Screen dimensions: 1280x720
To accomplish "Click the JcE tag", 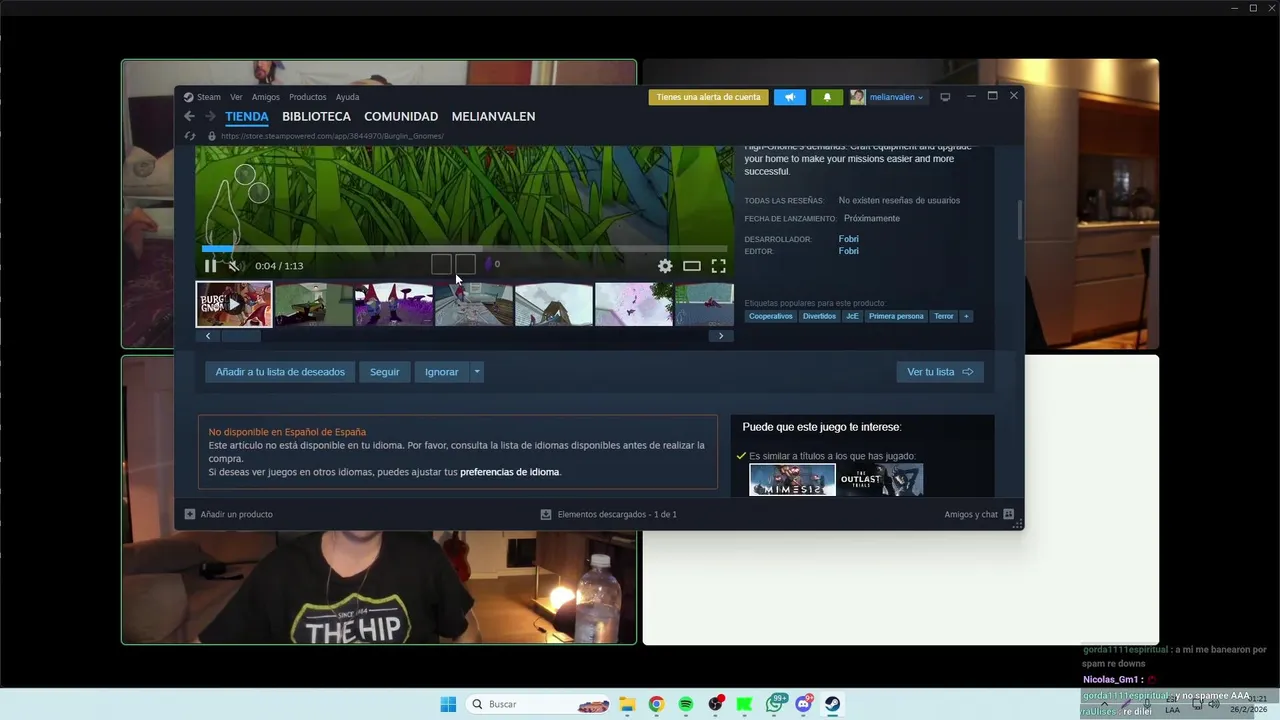I will [852, 316].
